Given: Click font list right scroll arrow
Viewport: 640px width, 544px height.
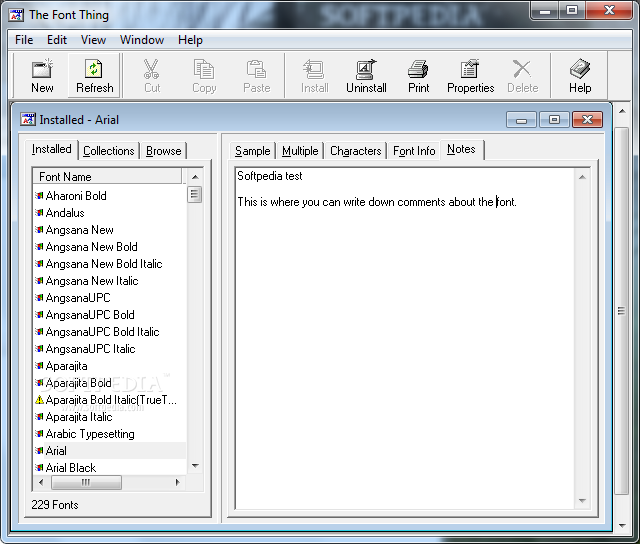Looking at the screenshot, I should (x=177, y=482).
